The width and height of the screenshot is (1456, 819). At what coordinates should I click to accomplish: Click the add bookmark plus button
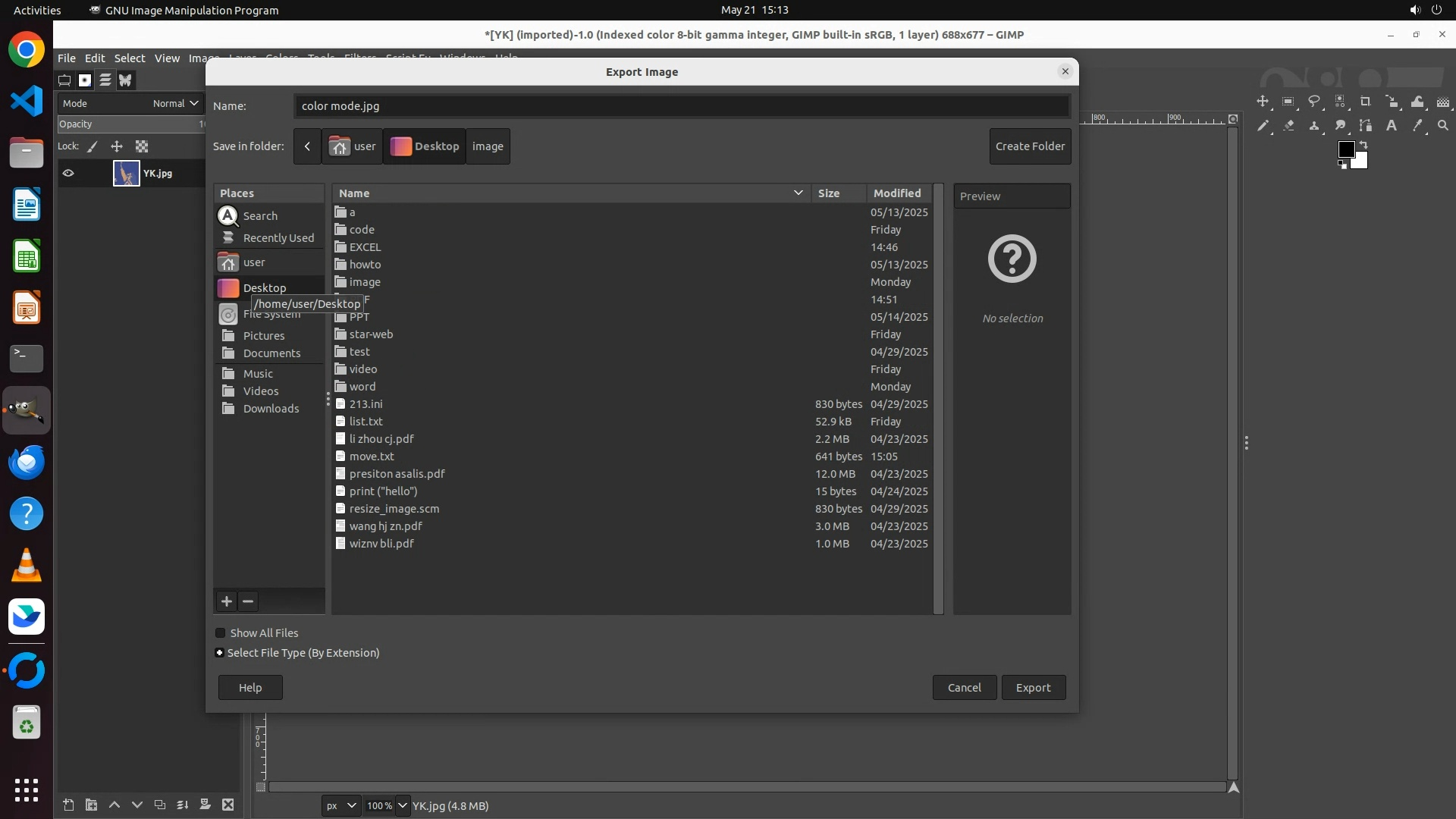226,601
